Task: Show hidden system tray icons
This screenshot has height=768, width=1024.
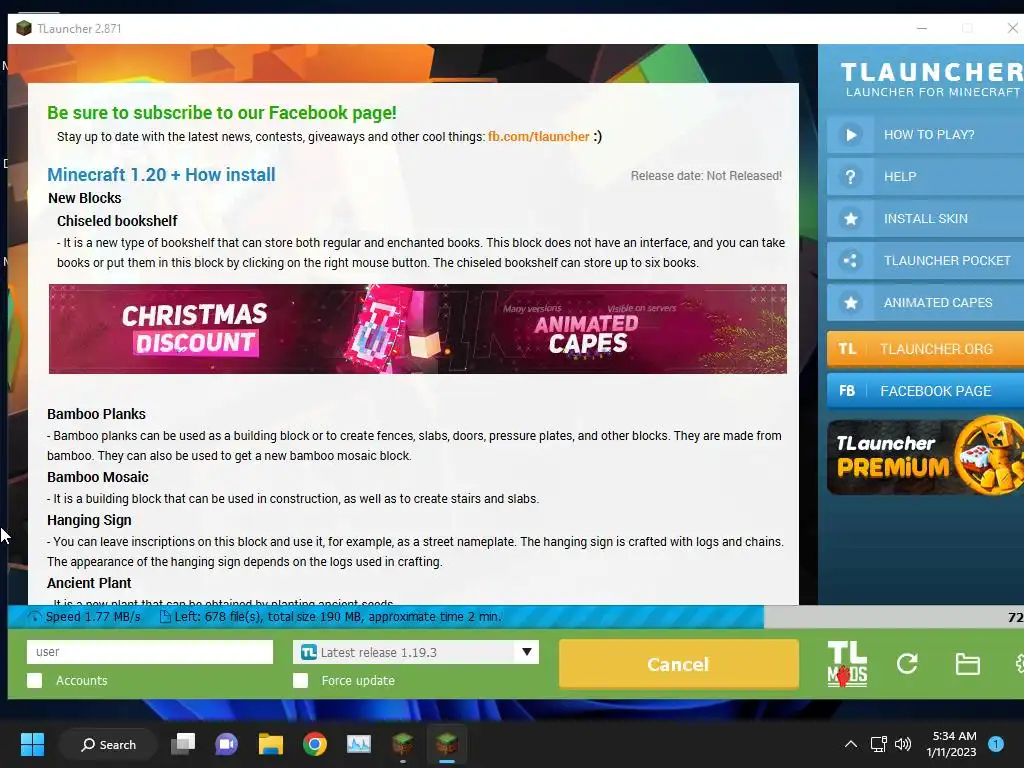Action: point(851,744)
